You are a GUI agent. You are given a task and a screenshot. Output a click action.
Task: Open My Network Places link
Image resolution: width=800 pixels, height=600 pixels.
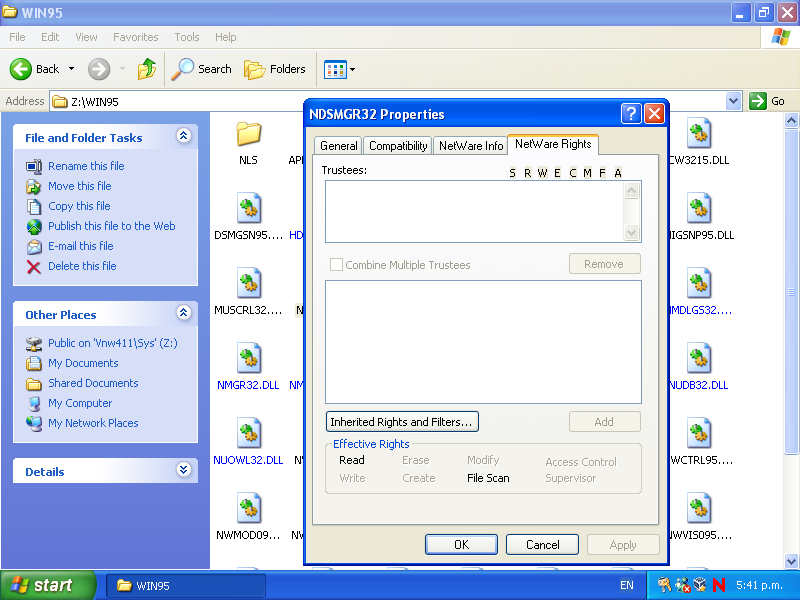pyautogui.click(x=93, y=423)
